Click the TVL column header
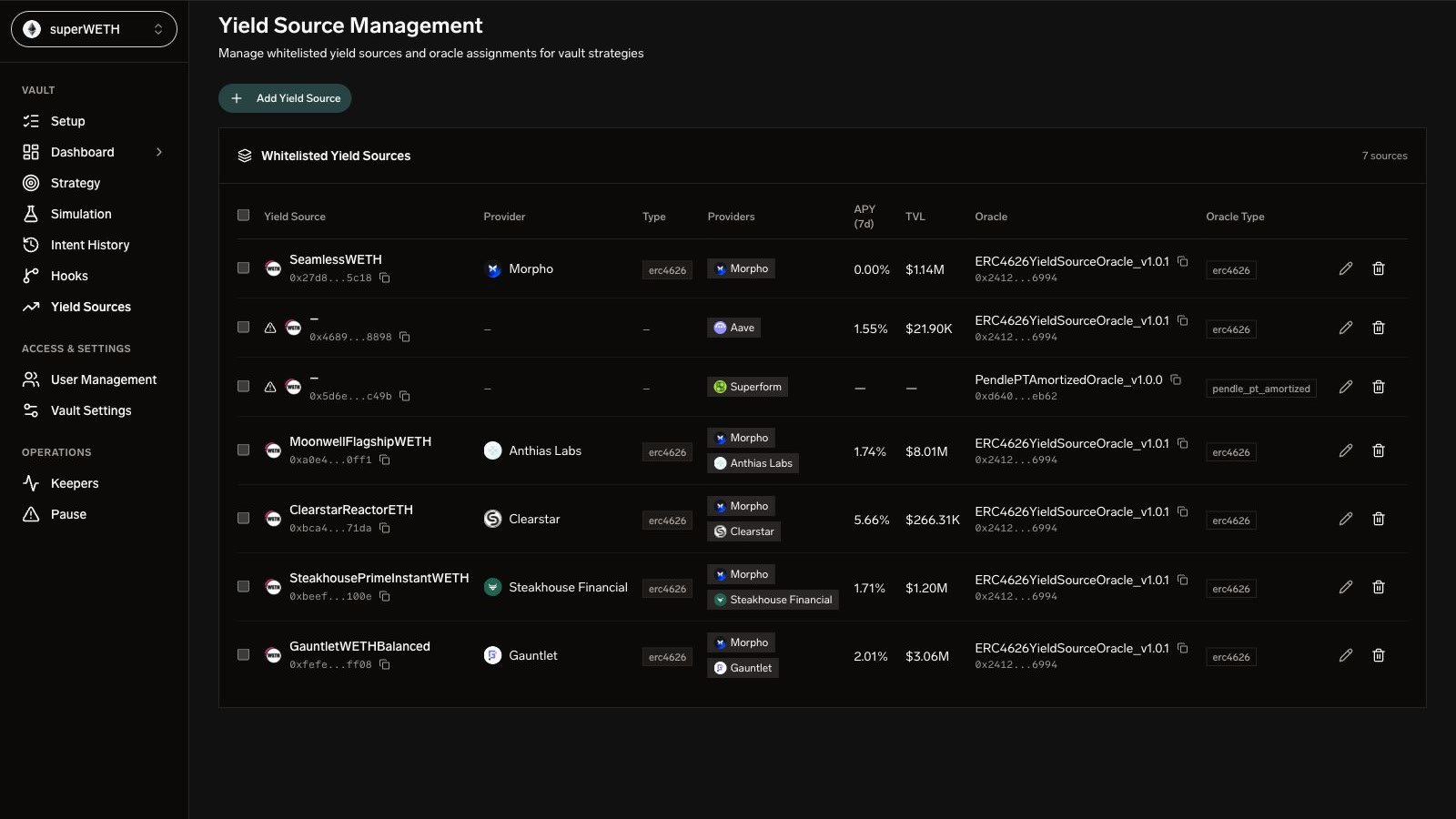 [x=915, y=217]
